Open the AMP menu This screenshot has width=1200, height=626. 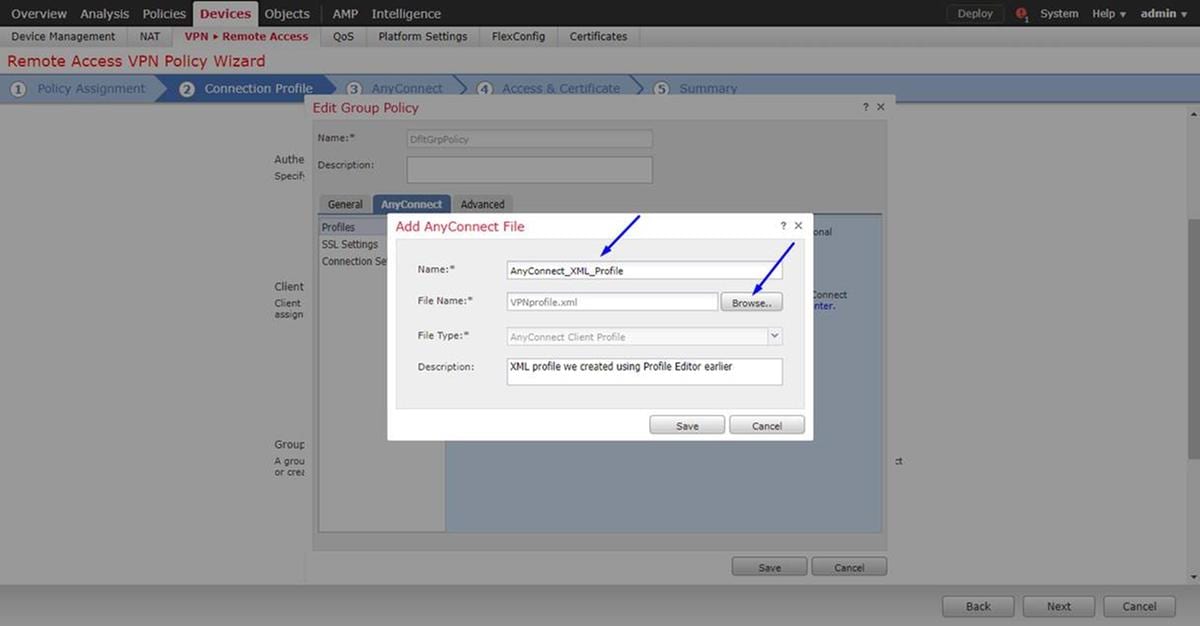(x=345, y=14)
